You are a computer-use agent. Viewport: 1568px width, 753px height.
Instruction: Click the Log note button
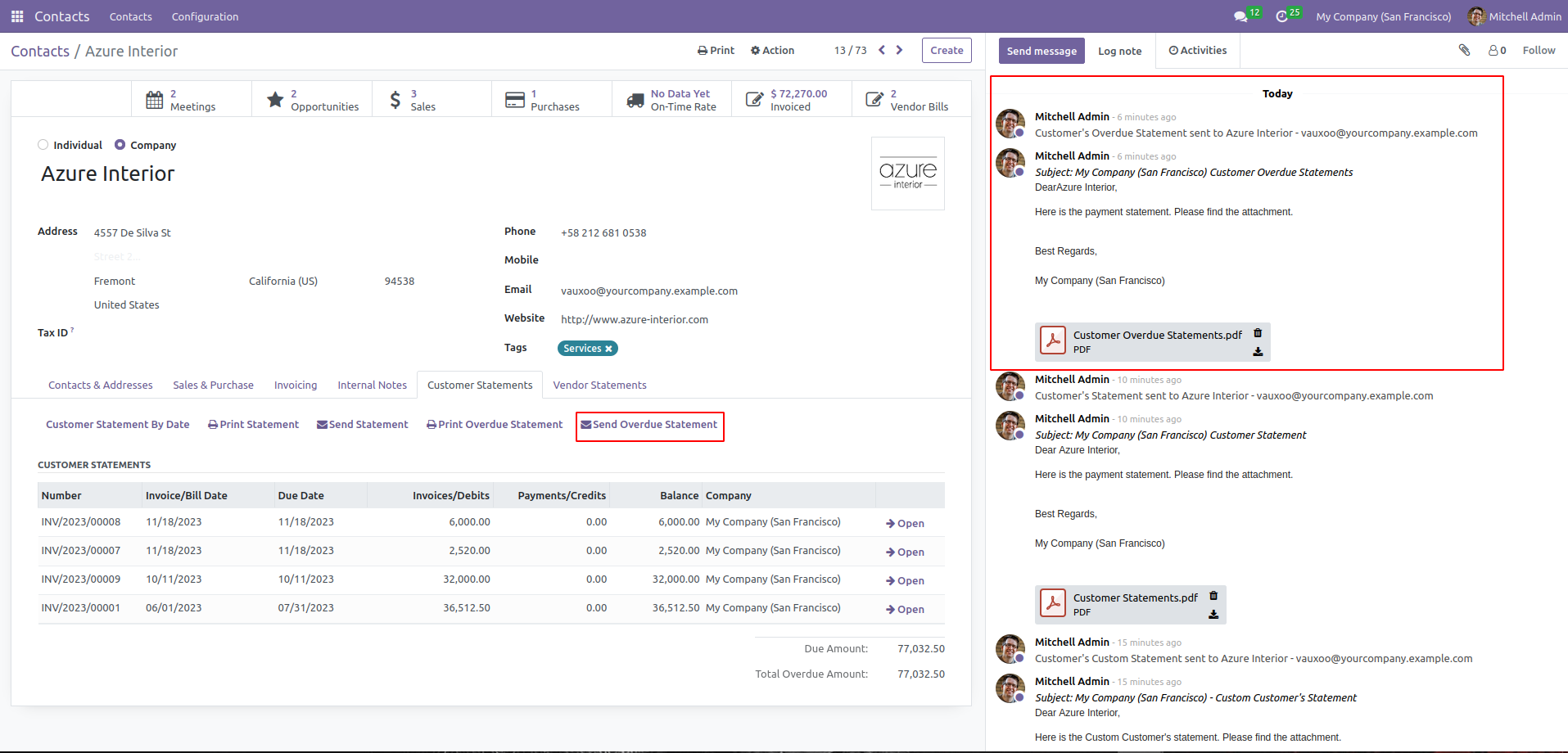point(1119,51)
